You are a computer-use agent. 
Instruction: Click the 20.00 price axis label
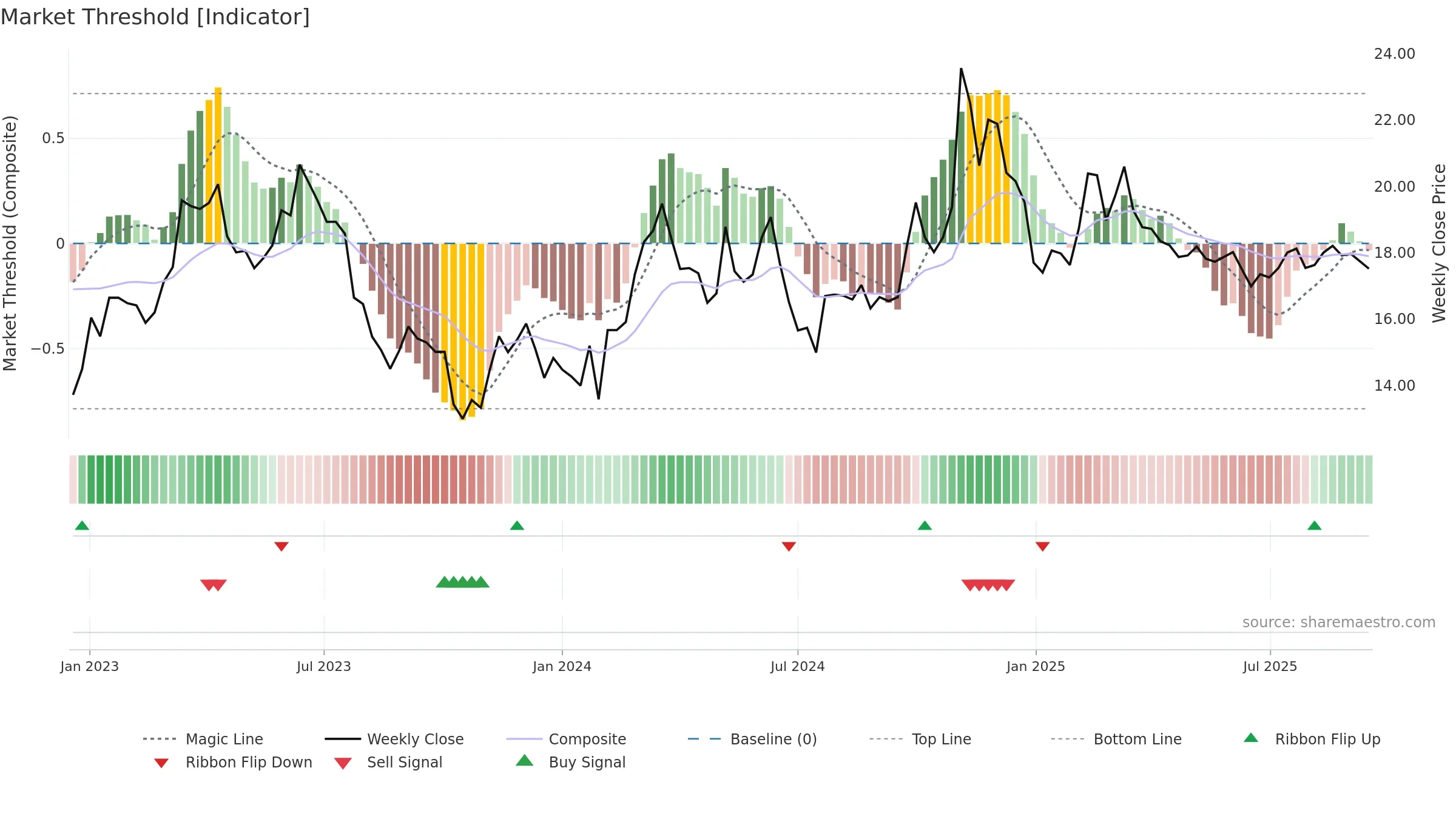1395,187
